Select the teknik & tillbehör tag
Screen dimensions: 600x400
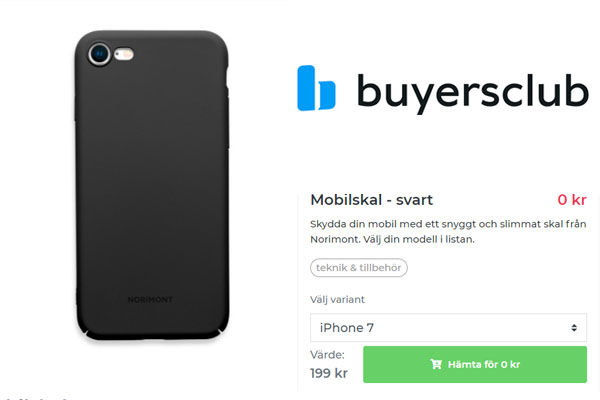[359, 268]
